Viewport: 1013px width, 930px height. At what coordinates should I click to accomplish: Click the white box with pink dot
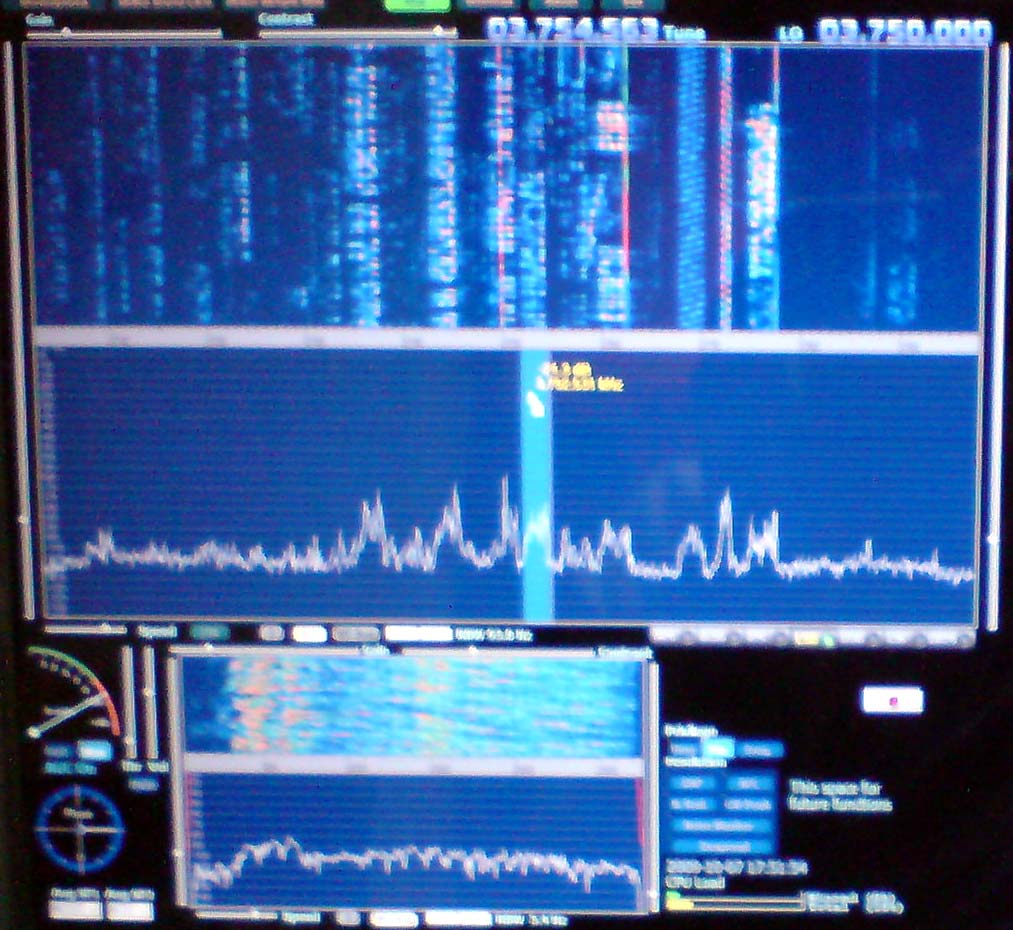(892, 700)
